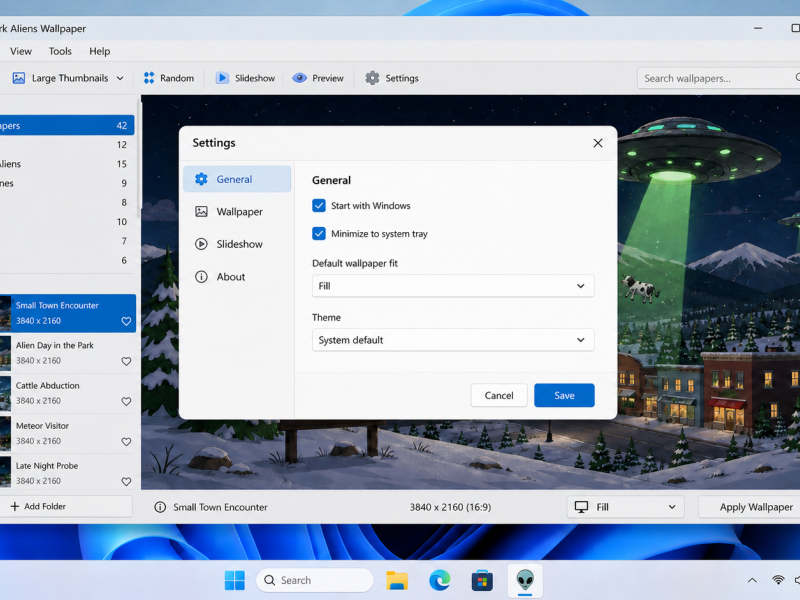Select the Meteor Visitor wallpaper
Viewport: 800px width, 600px height.
[68, 434]
